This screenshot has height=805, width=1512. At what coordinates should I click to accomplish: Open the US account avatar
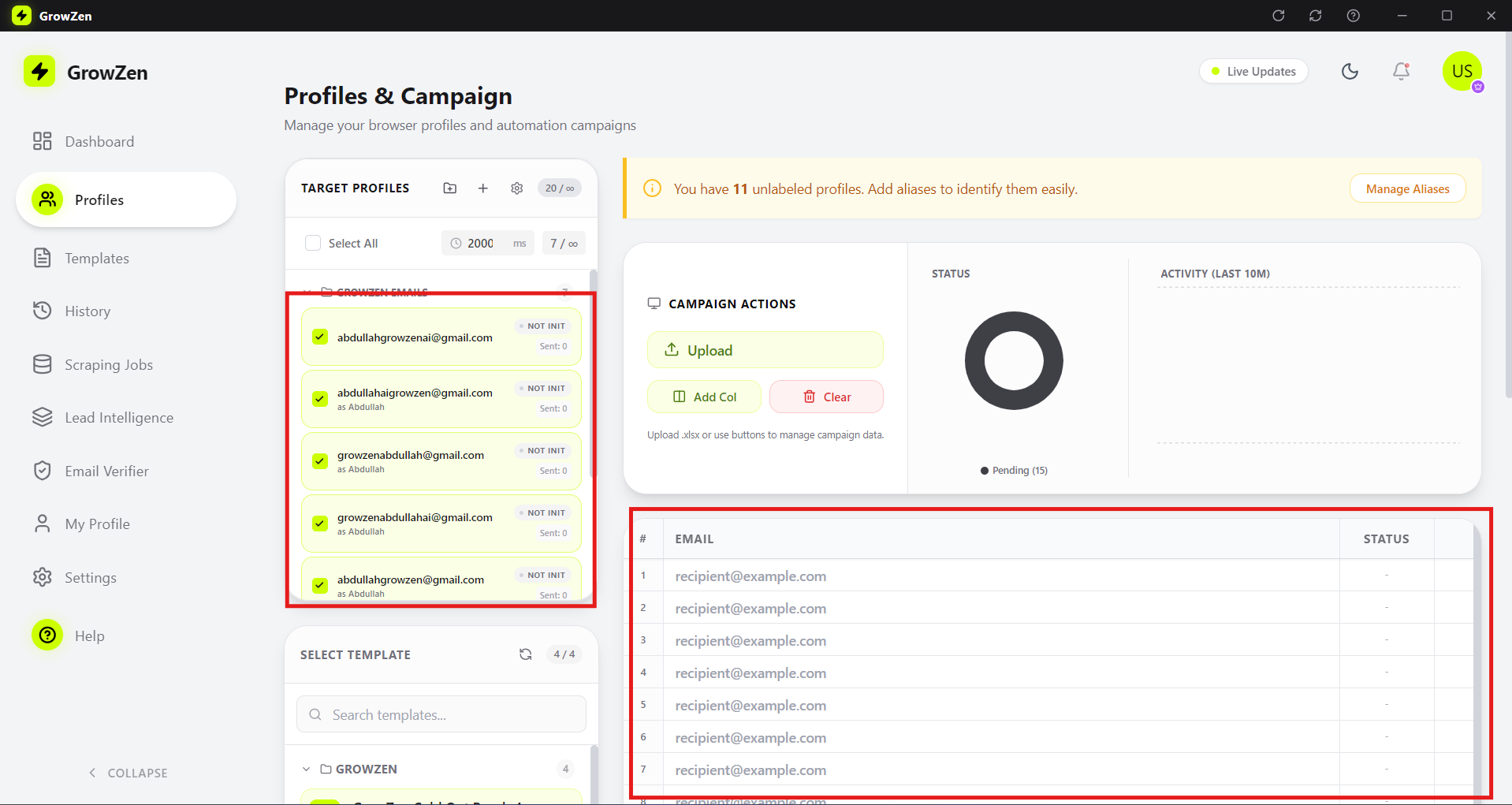(1462, 71)
